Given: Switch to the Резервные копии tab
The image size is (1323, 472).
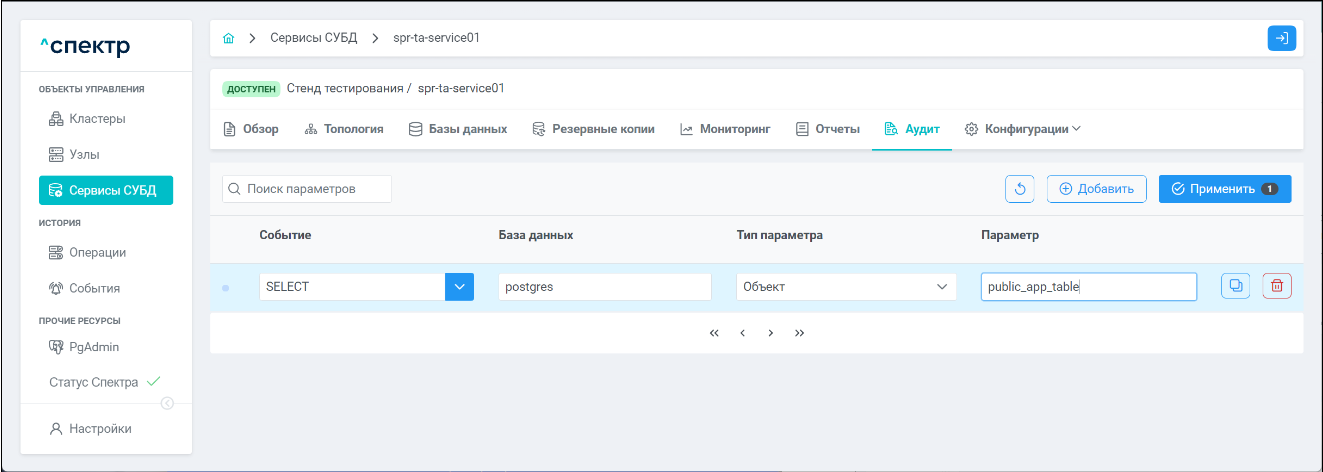Looking at the screenshot, I should (x=593, y=129).
